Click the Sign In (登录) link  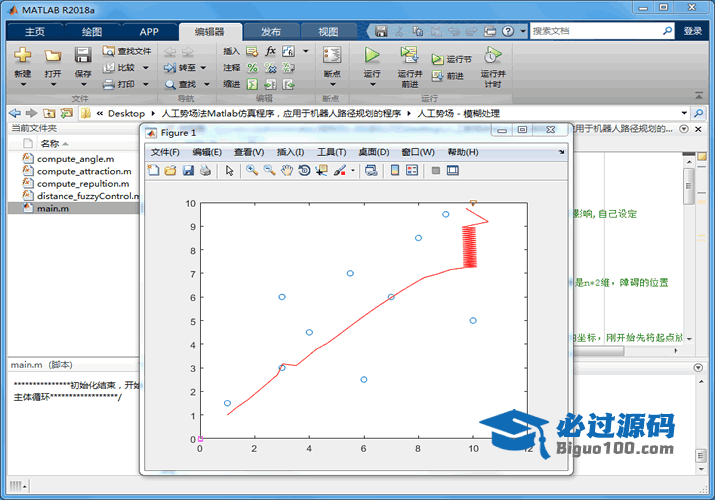click(x=693, y=31)
